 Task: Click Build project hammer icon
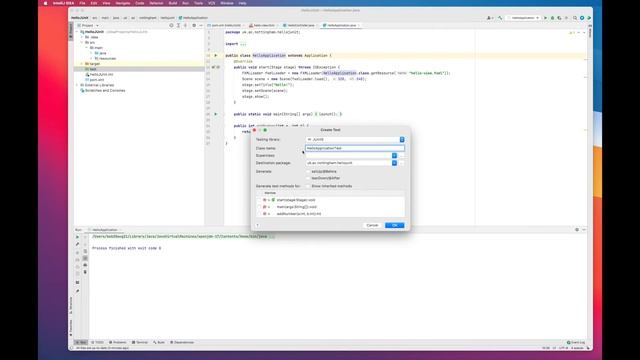(x=500, y=18)
